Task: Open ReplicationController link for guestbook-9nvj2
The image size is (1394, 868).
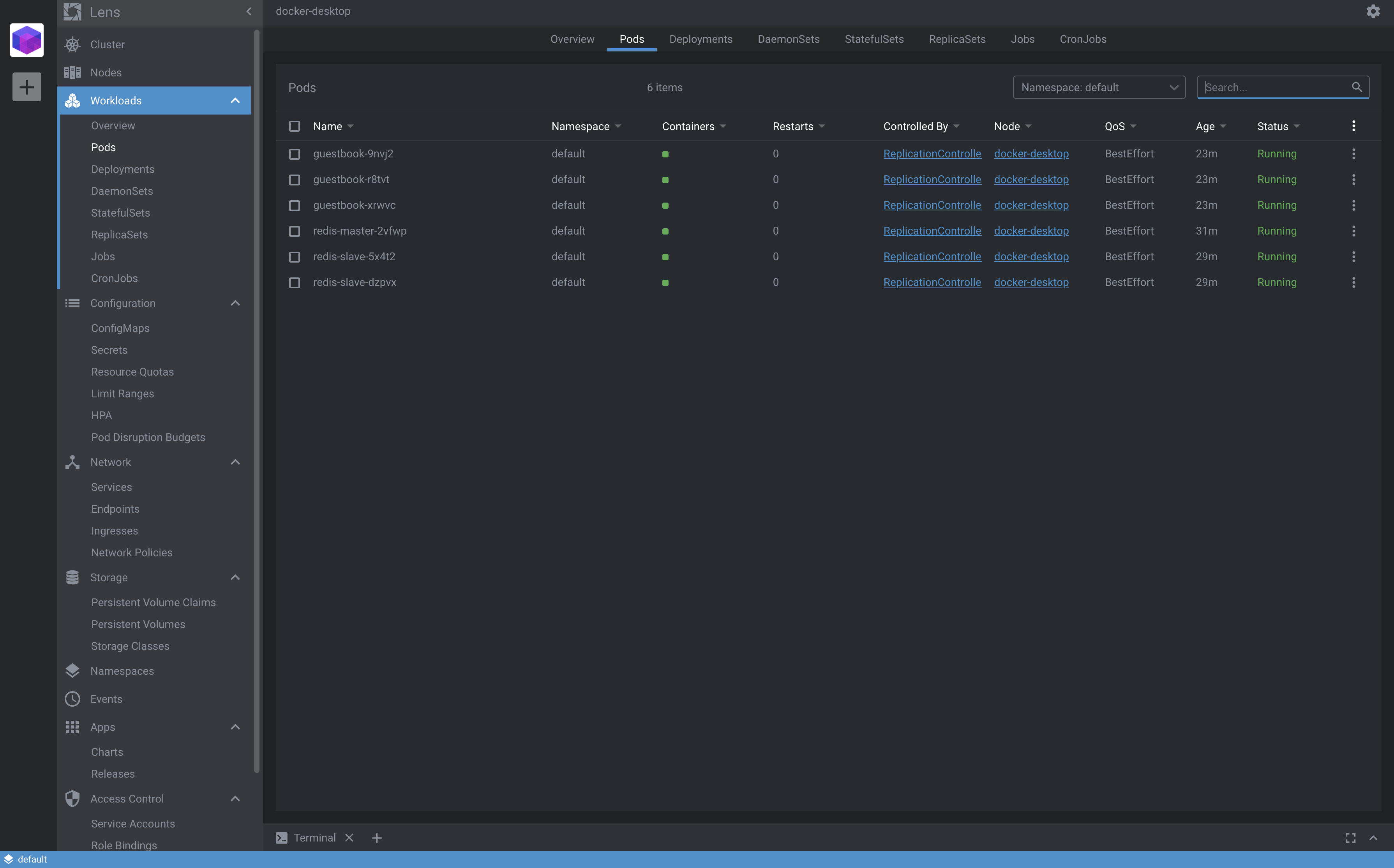Action: (x=932, y=154)
